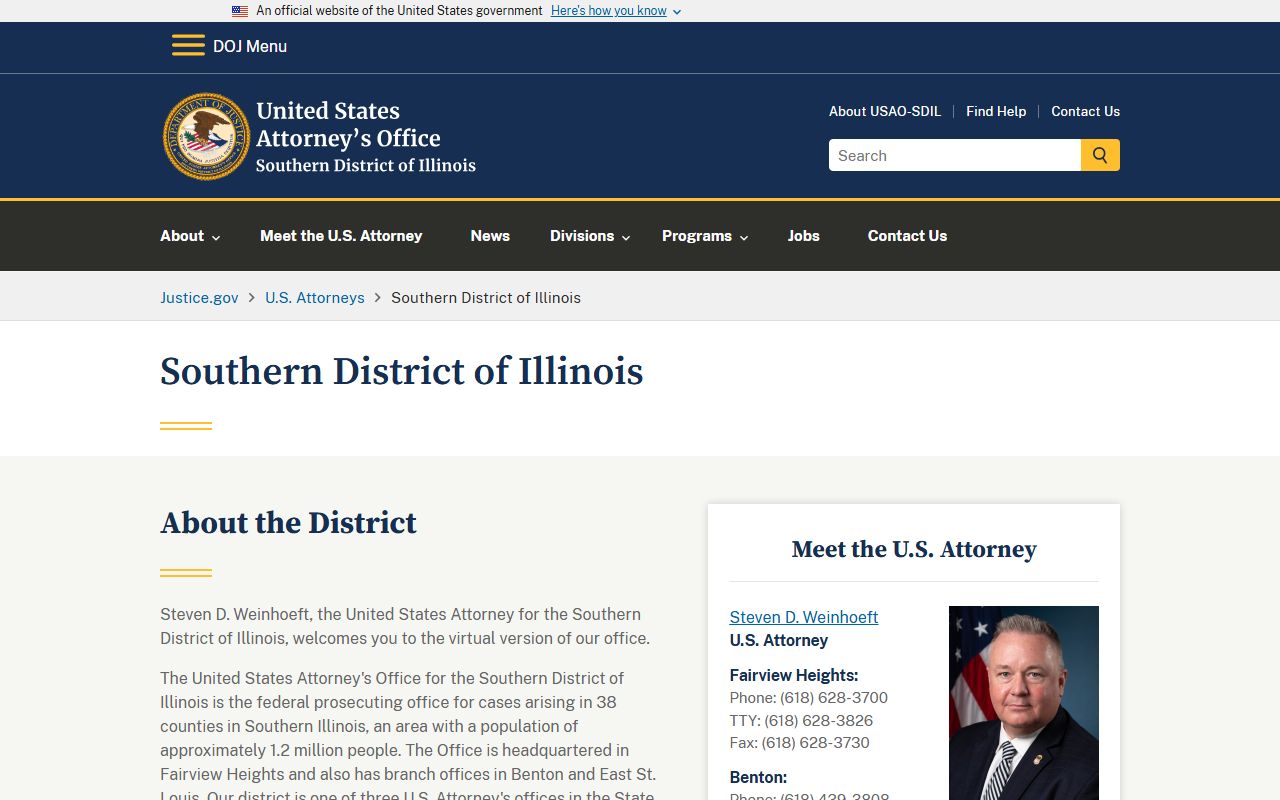Open the Justice.gov breadcrumb link

click(199, 297)
